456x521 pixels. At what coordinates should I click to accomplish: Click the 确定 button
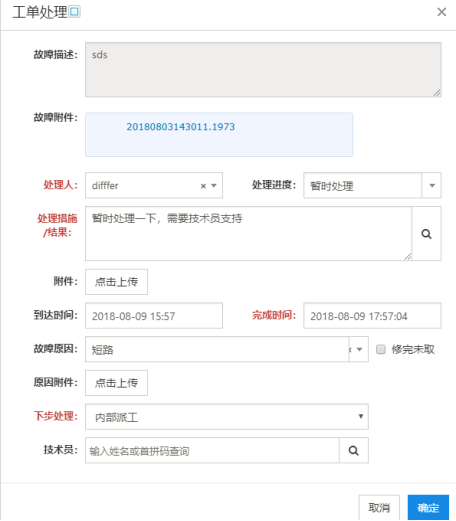tap(428, 507)
